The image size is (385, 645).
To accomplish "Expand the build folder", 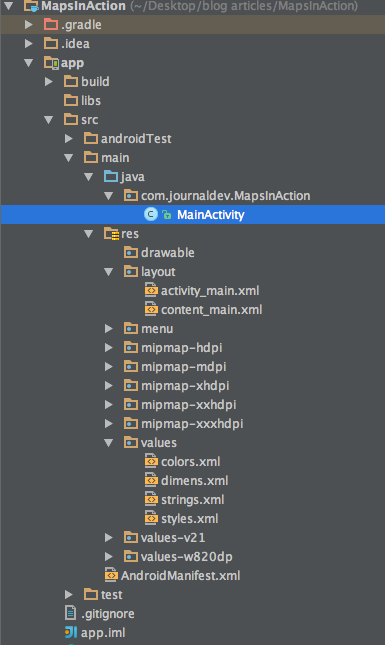I will point(49,81).
